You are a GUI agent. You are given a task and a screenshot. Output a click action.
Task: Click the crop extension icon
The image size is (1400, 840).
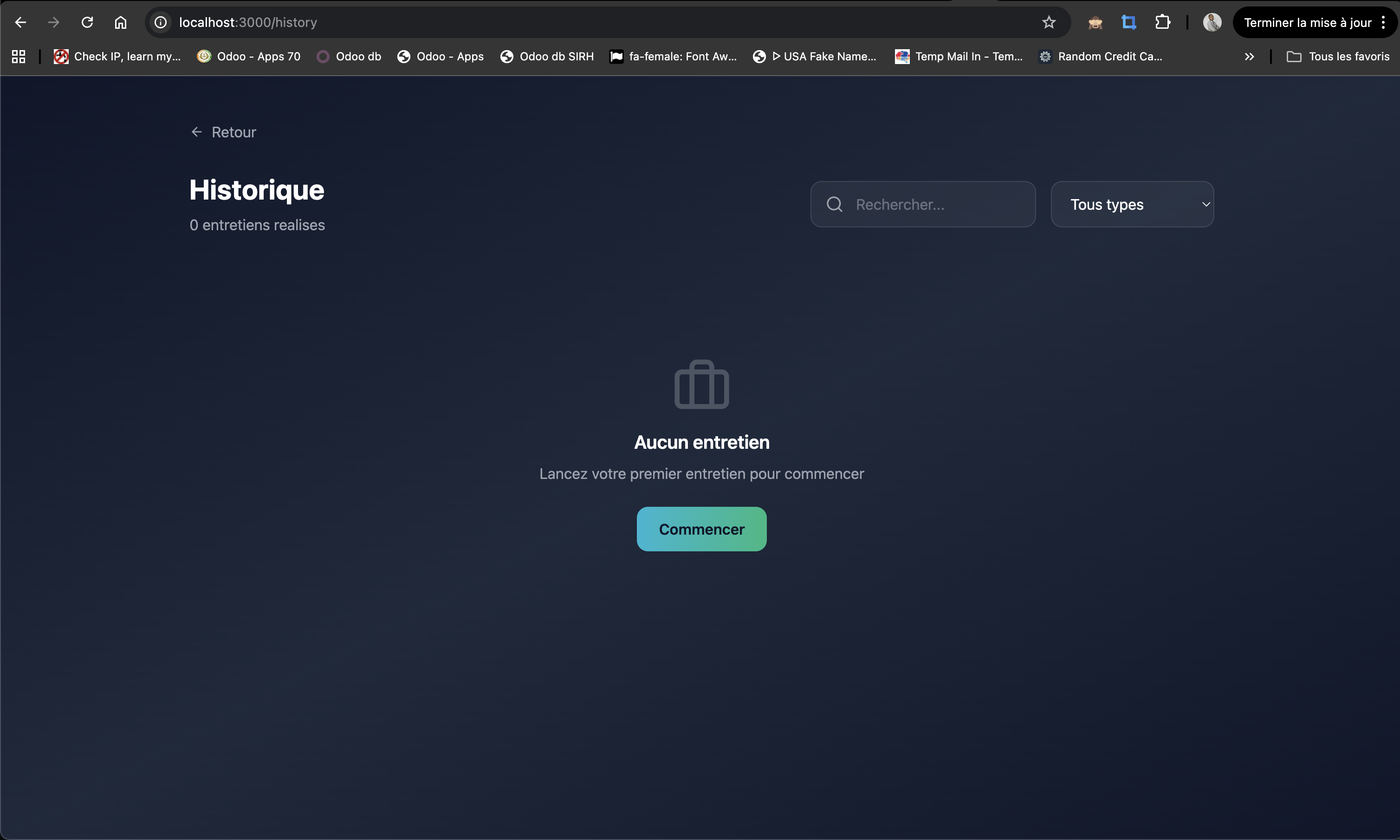(1128, 22)
